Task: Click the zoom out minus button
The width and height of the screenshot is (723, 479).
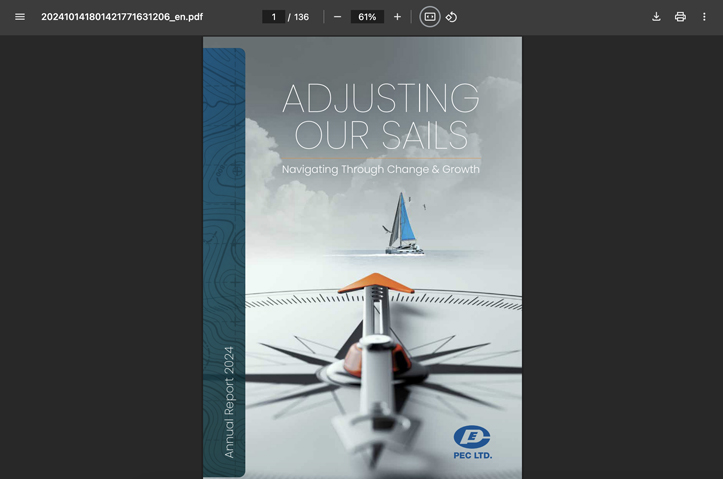Action: (338, 17)
